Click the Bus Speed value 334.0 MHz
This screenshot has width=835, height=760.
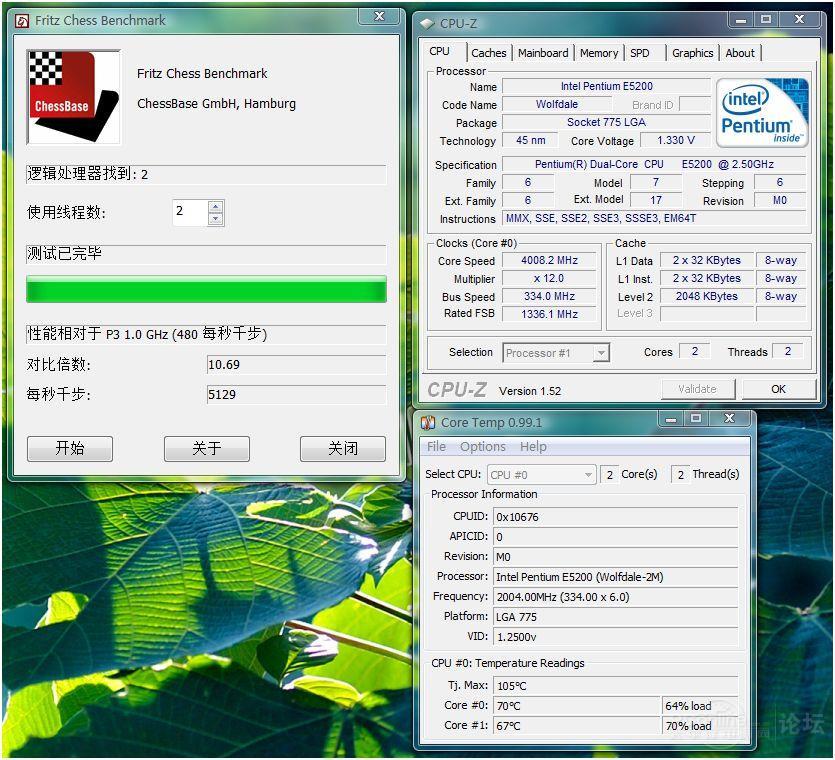[x=549, y=296]
